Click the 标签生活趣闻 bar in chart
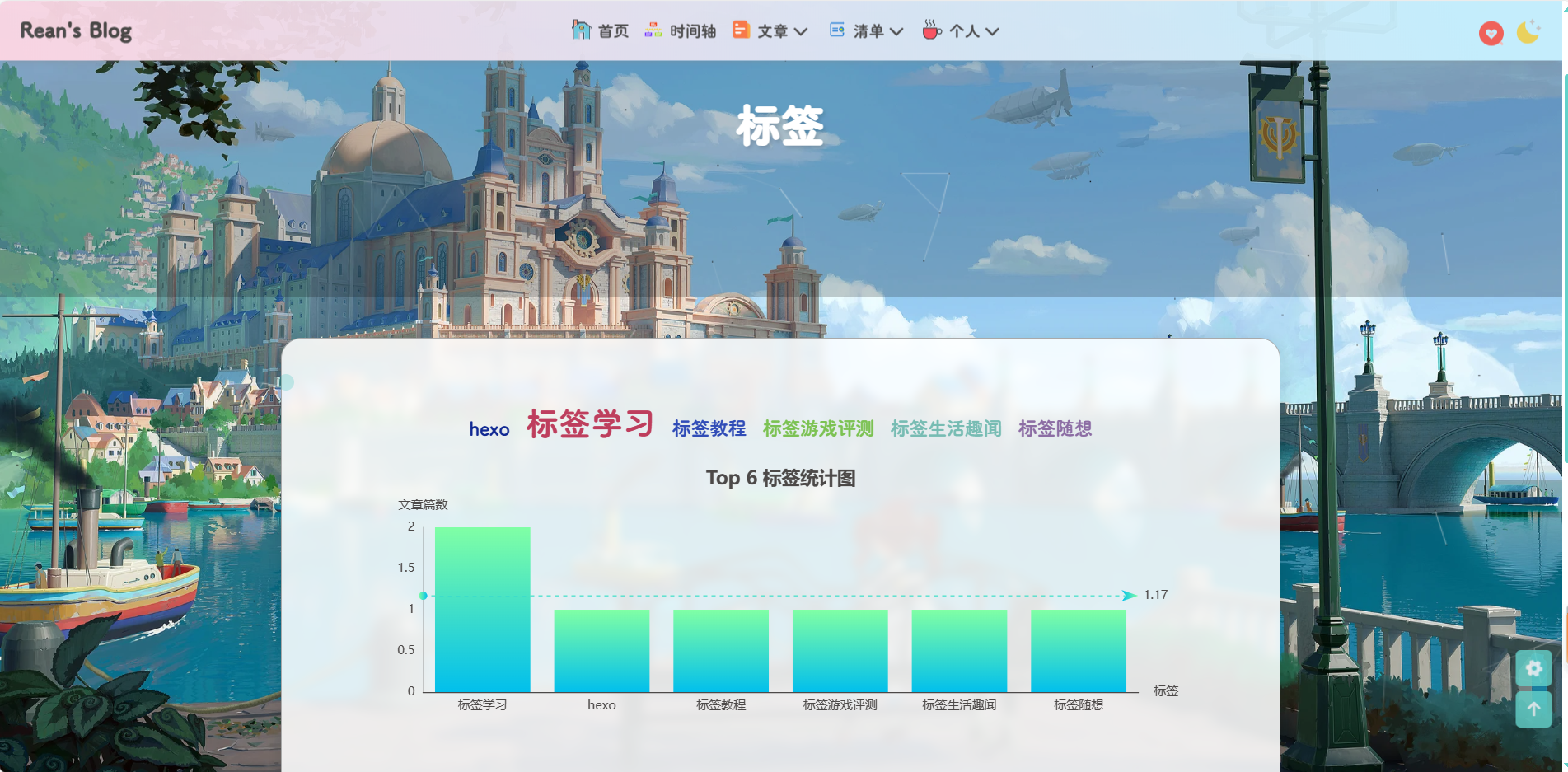1568x772 pixels. (959, 651)
